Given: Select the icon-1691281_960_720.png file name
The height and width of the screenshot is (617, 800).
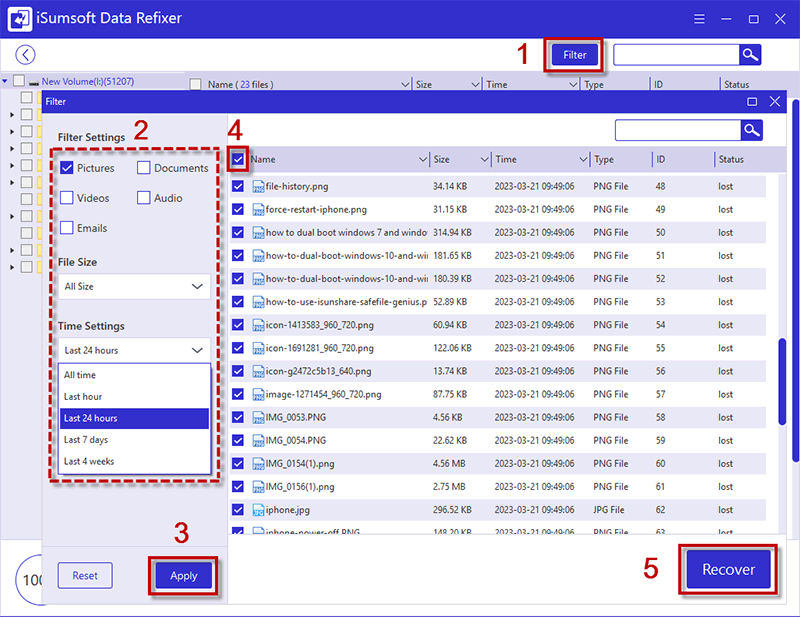Looking at the screenshot, I should (x=319, y=348).
